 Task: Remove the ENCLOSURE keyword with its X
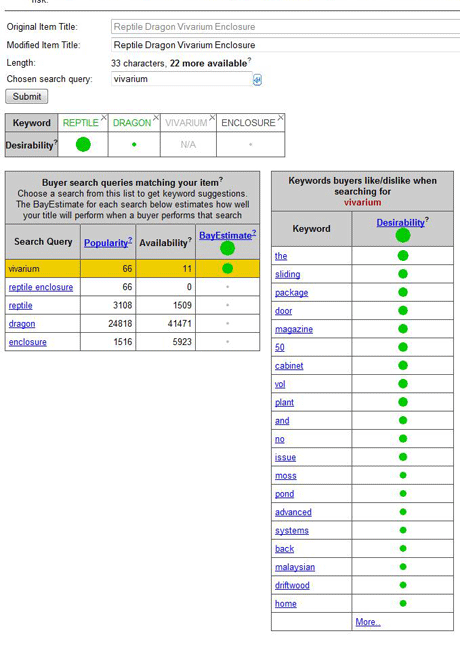280,118
